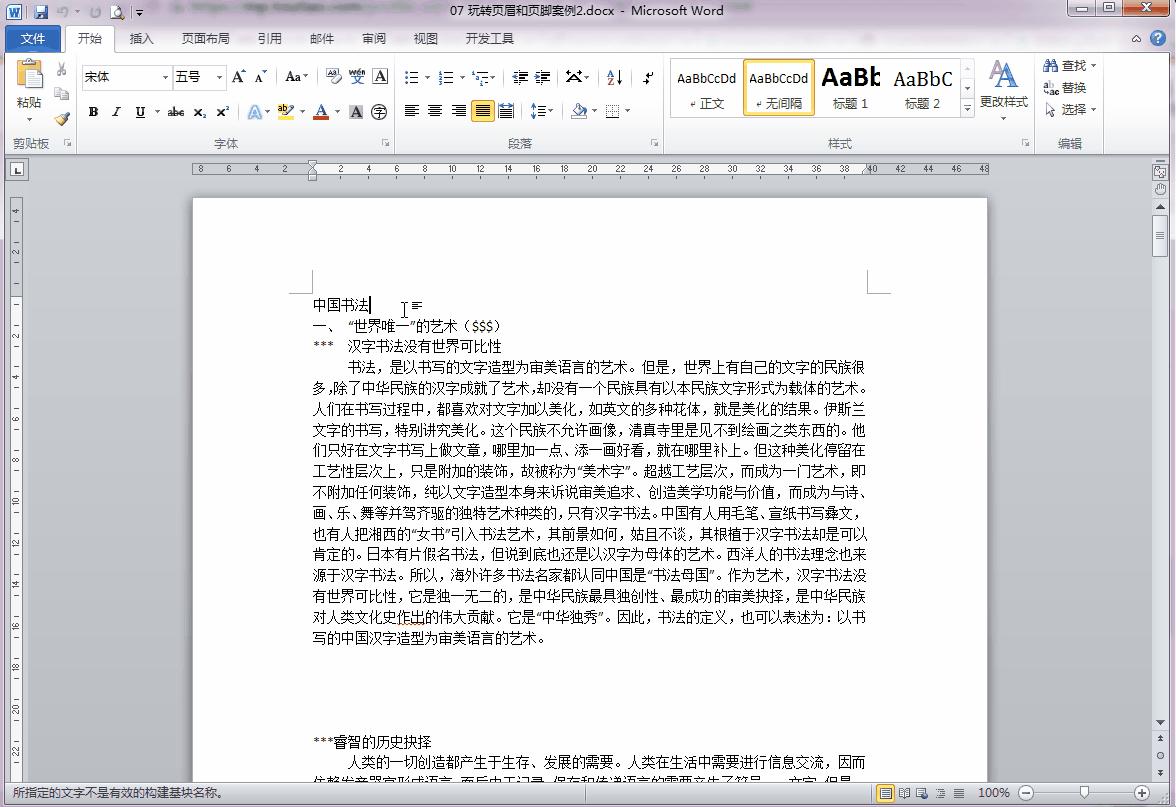Apply subscript formatting icon
The height and width of the screenshot is (807, 1176).
[x=199, y=113]
